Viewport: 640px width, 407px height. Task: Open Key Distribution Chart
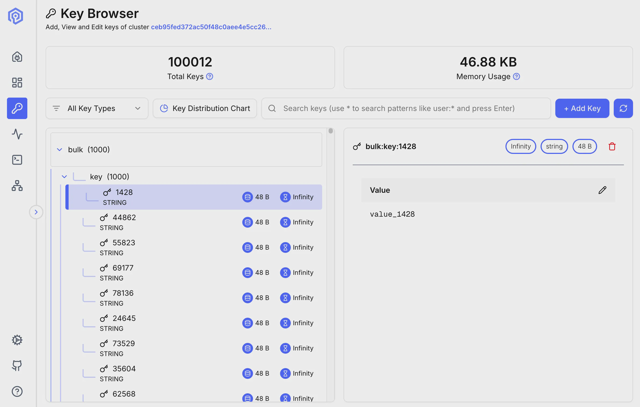point(204,108)
